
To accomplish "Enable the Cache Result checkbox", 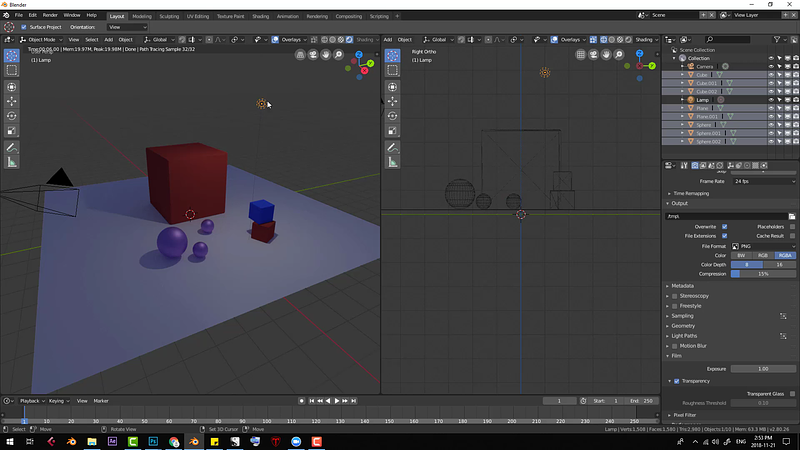I will click(792, 236).
